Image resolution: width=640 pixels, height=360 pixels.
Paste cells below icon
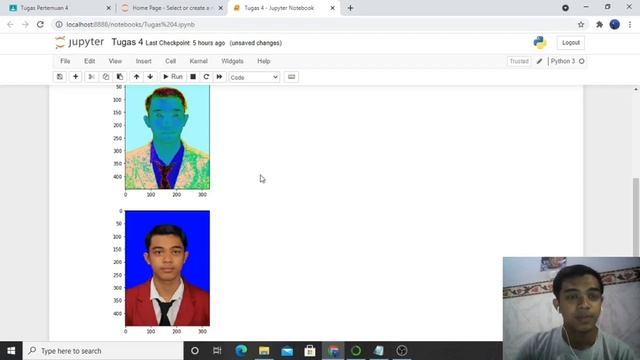(x=120, y=77)
